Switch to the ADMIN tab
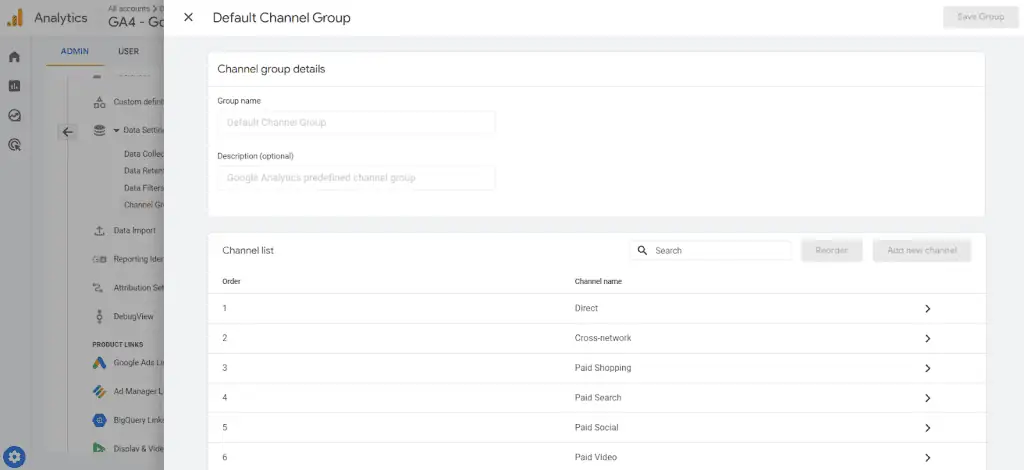 [x=74, y=52]
